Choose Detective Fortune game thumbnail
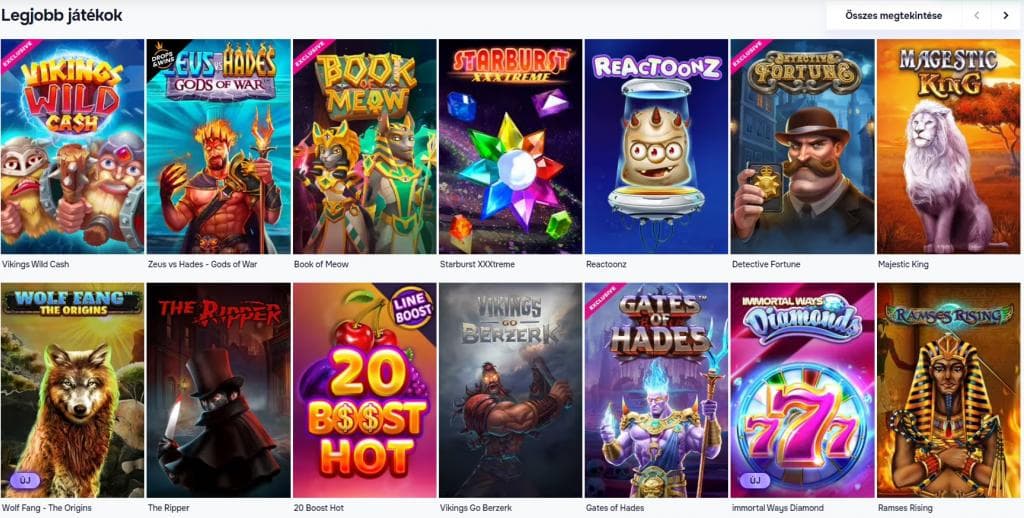This screenshot has width=1024, height=518. 803,146
